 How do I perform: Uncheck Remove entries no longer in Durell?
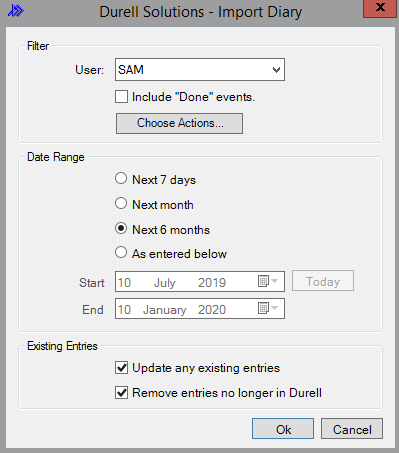pyautogui.click(x=121, y=393)
